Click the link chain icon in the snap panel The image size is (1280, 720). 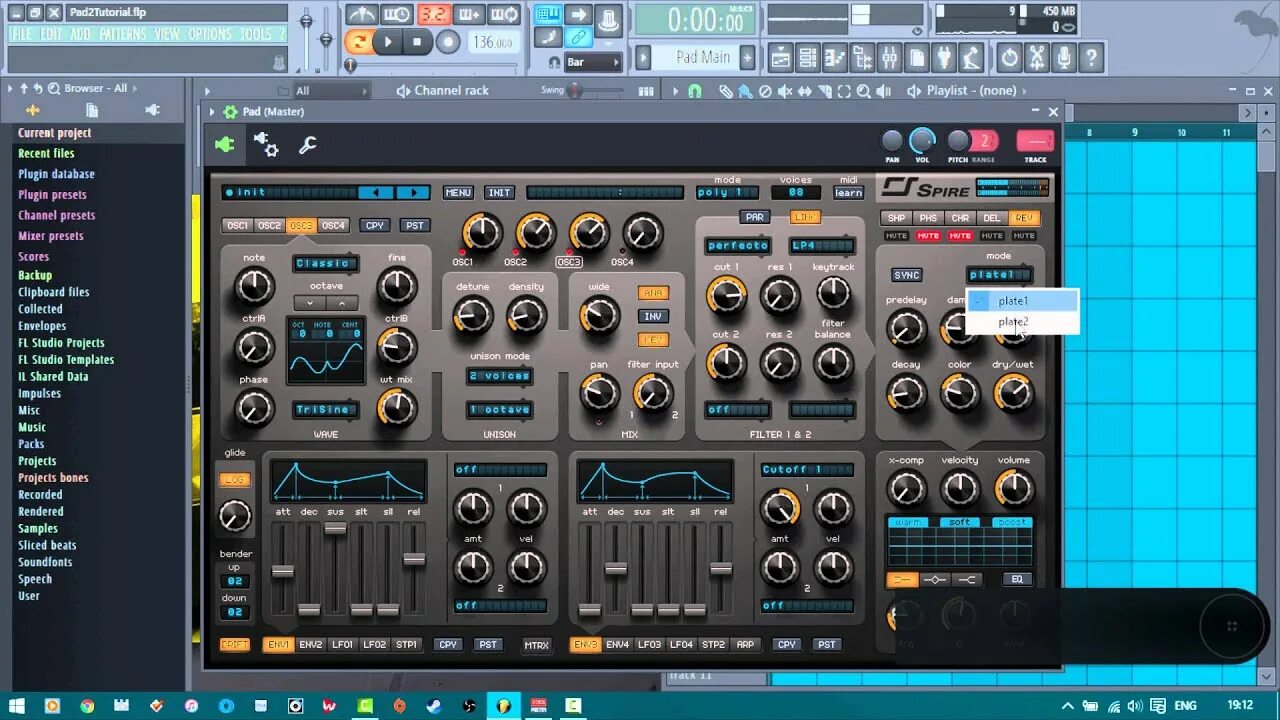pyautogui.click(x=578, y=38)
